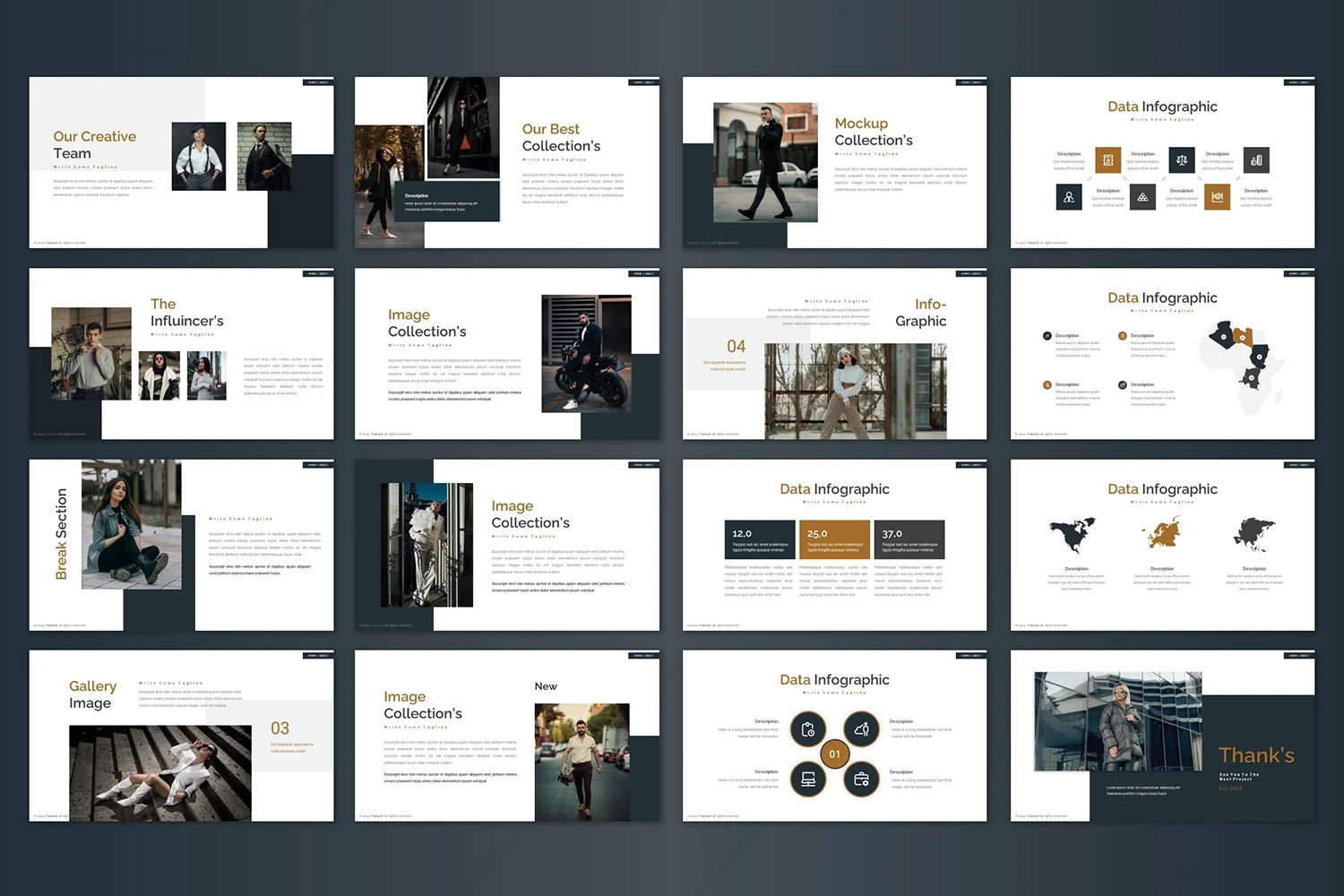
Task: Open the Our Creative Team slide
Action: [181, 162]
